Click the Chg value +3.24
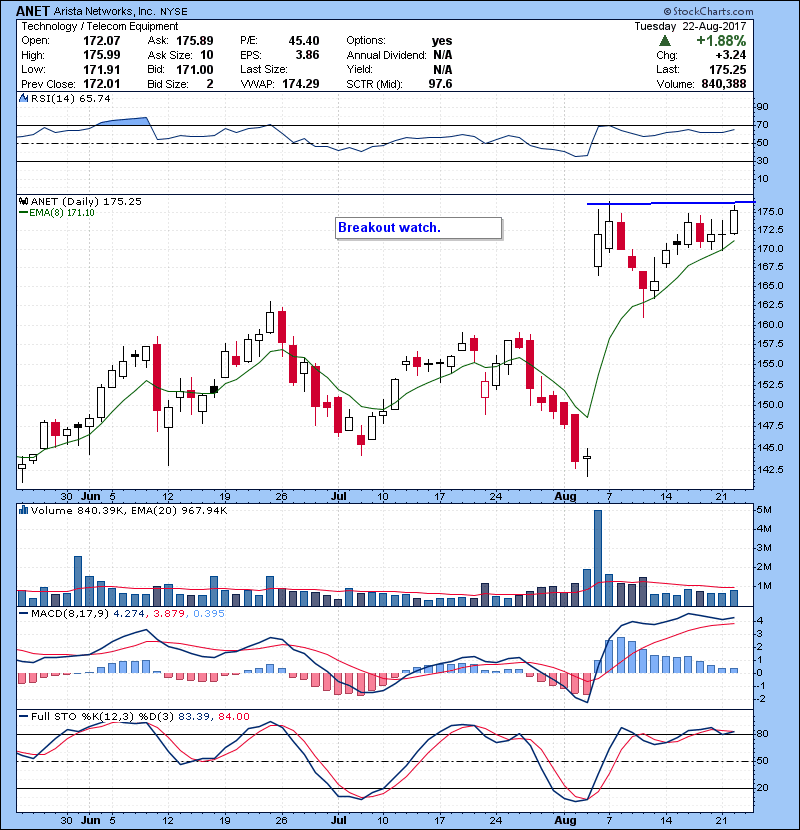The image size is (800, 830). [x=731, y=55]
